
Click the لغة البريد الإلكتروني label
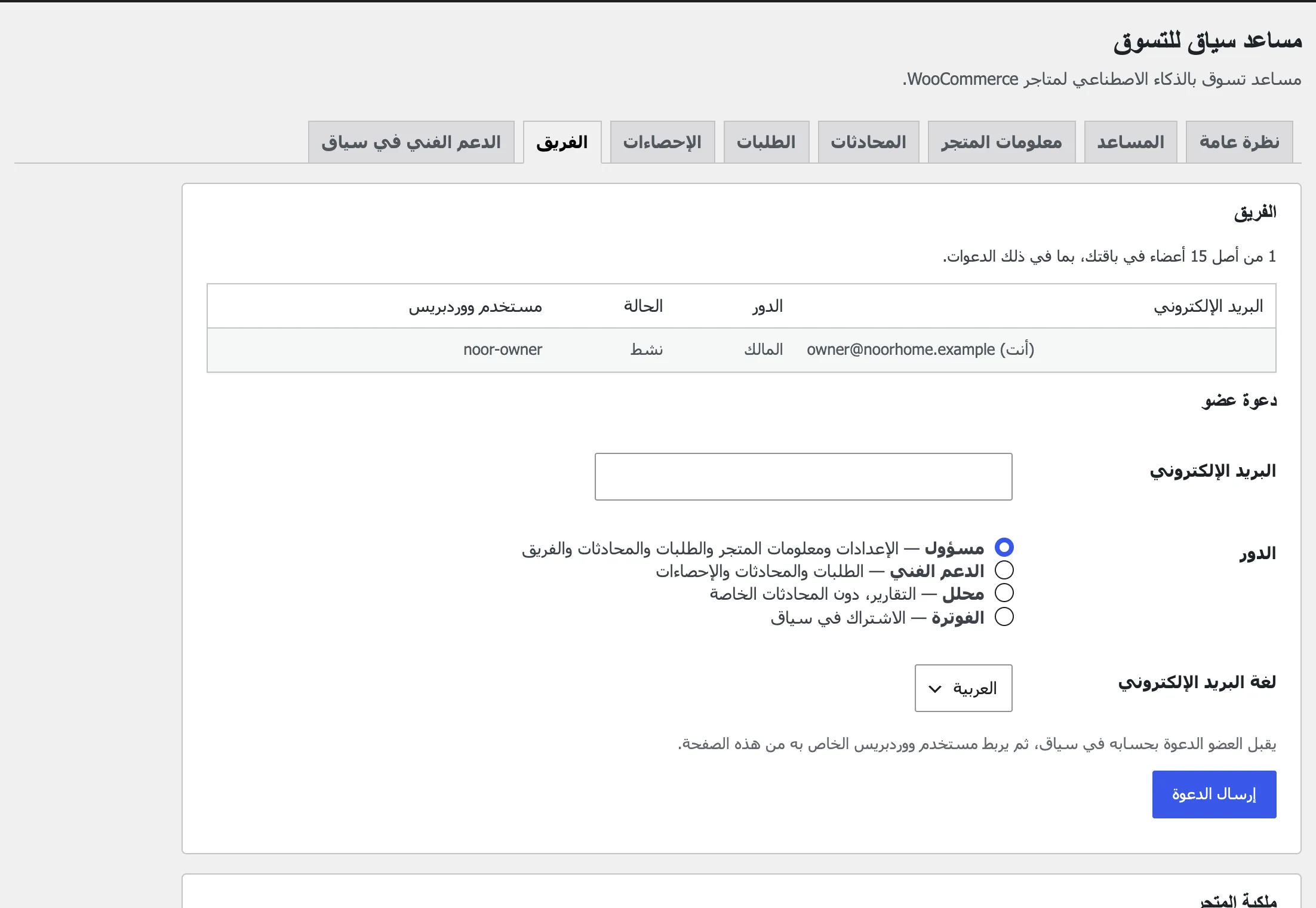click(x=1197, y=682)
